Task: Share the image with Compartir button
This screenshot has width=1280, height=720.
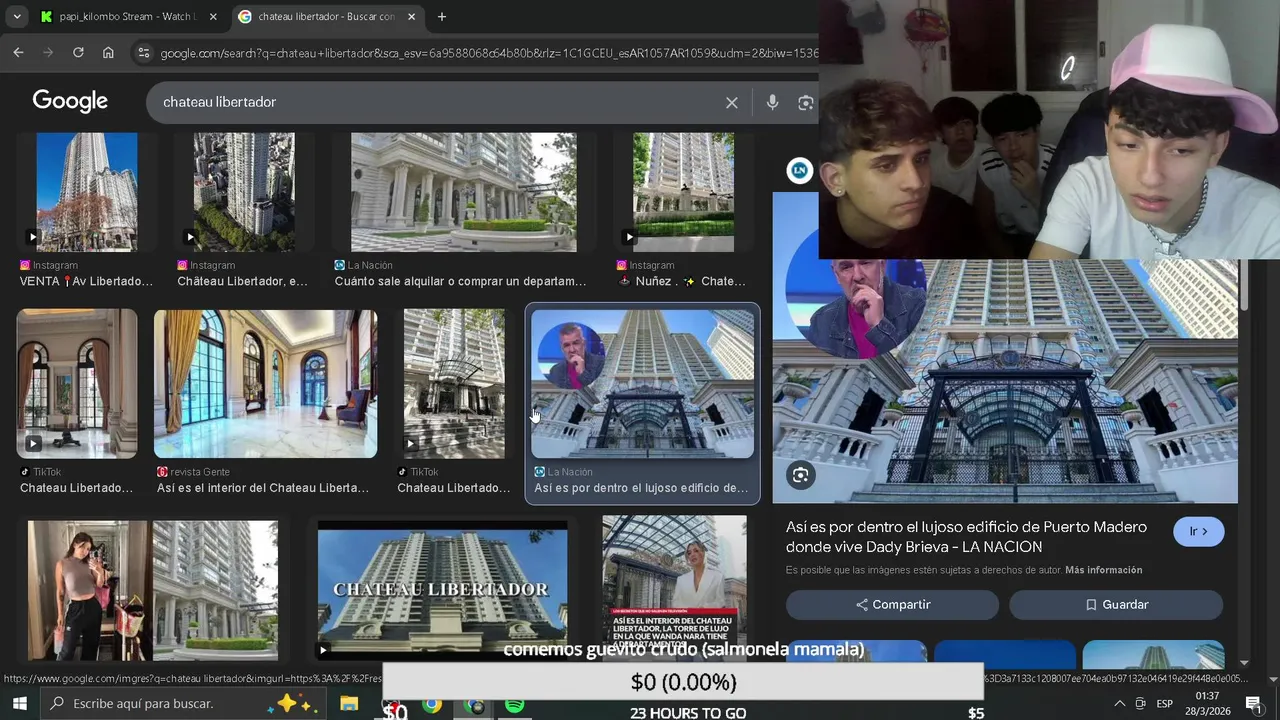Action: pos(892,605)
